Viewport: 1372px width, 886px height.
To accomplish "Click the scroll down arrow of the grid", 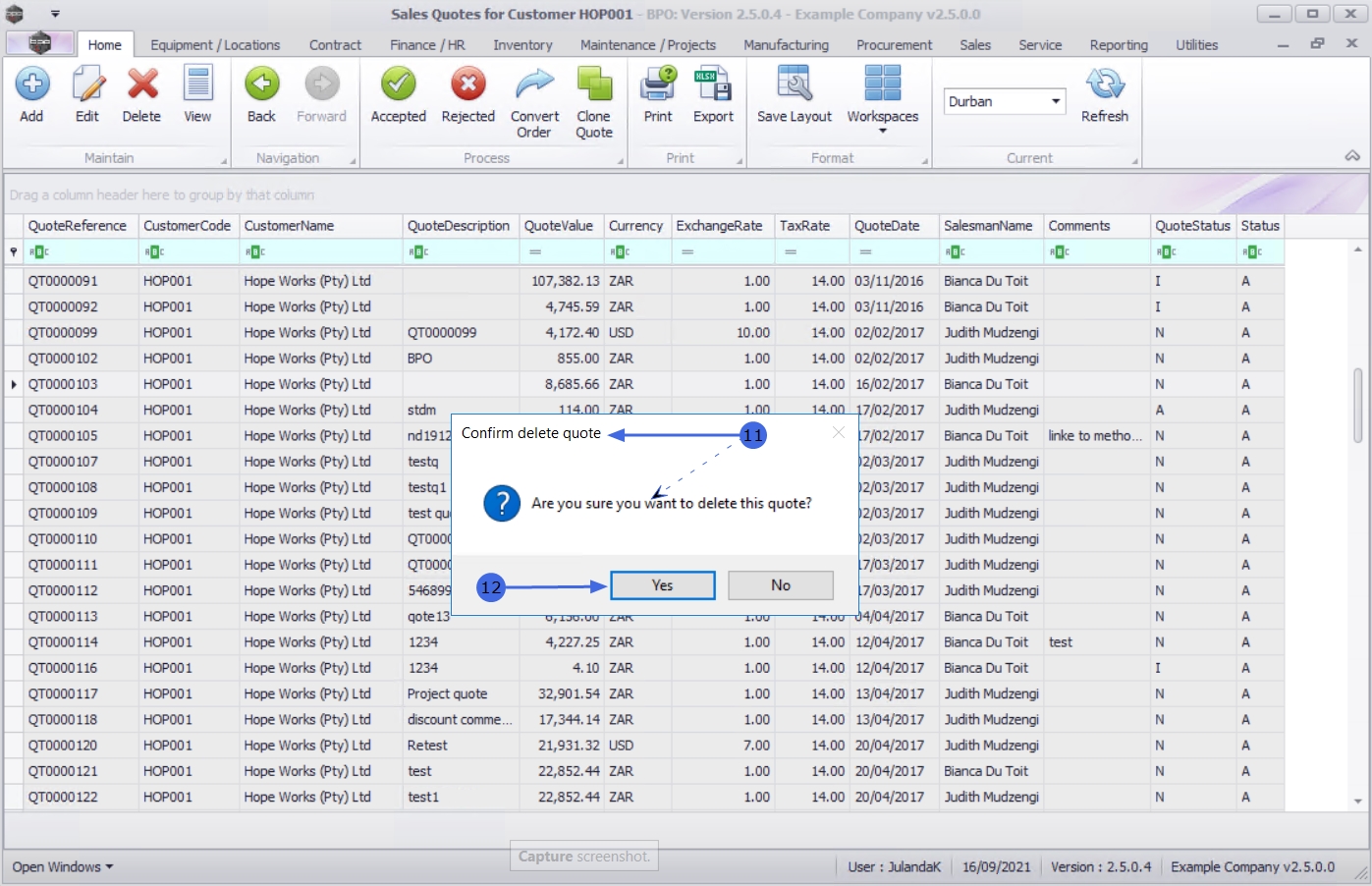I will 1358,802.
